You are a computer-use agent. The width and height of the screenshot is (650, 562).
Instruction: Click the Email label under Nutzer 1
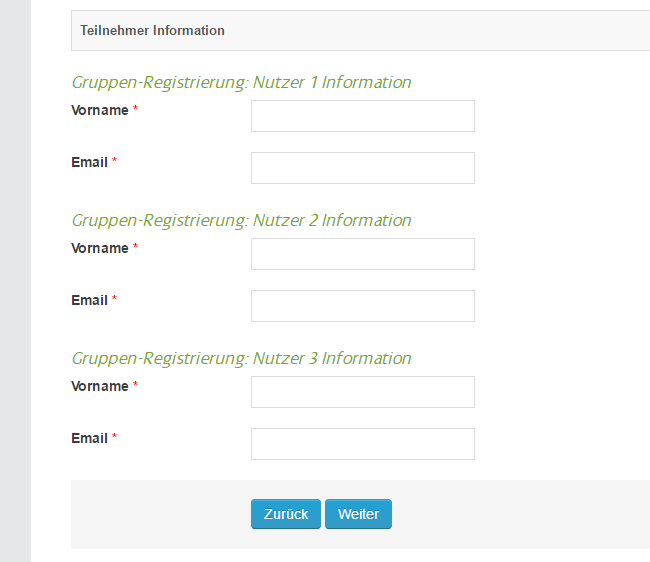point(89,162)
